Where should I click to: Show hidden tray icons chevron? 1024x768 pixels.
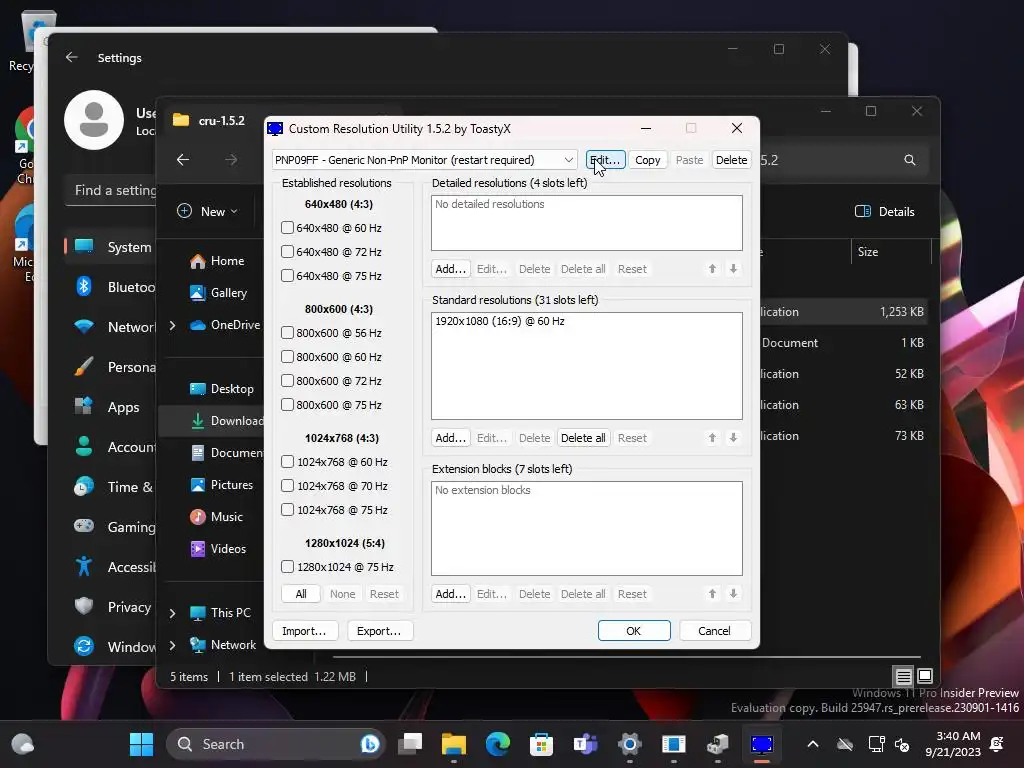point(813,744)
